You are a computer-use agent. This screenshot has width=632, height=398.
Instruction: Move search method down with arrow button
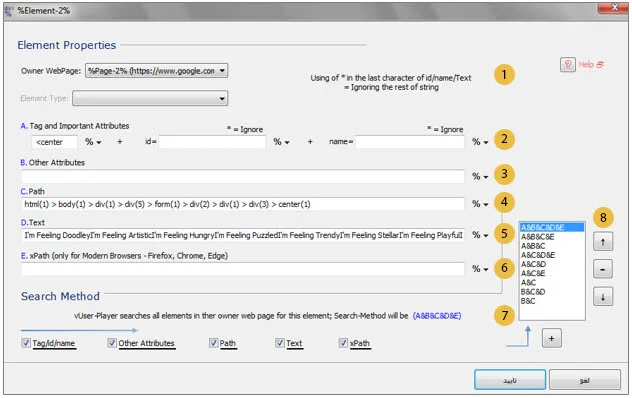click(x=603, y=297)
